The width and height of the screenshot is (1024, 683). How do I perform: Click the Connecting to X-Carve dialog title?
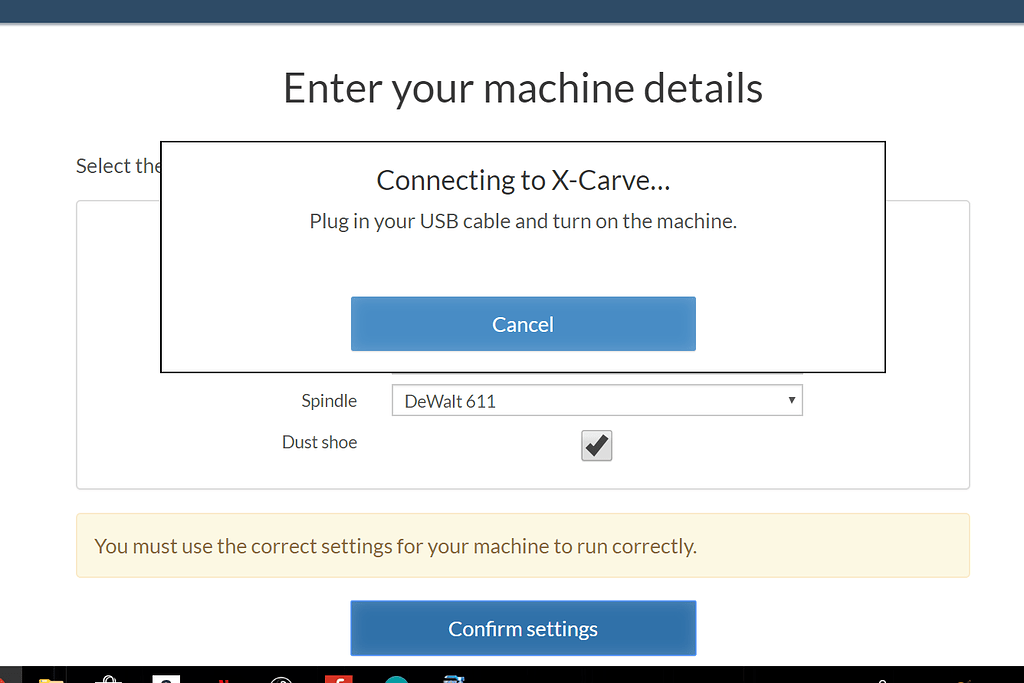click(523, 180)
